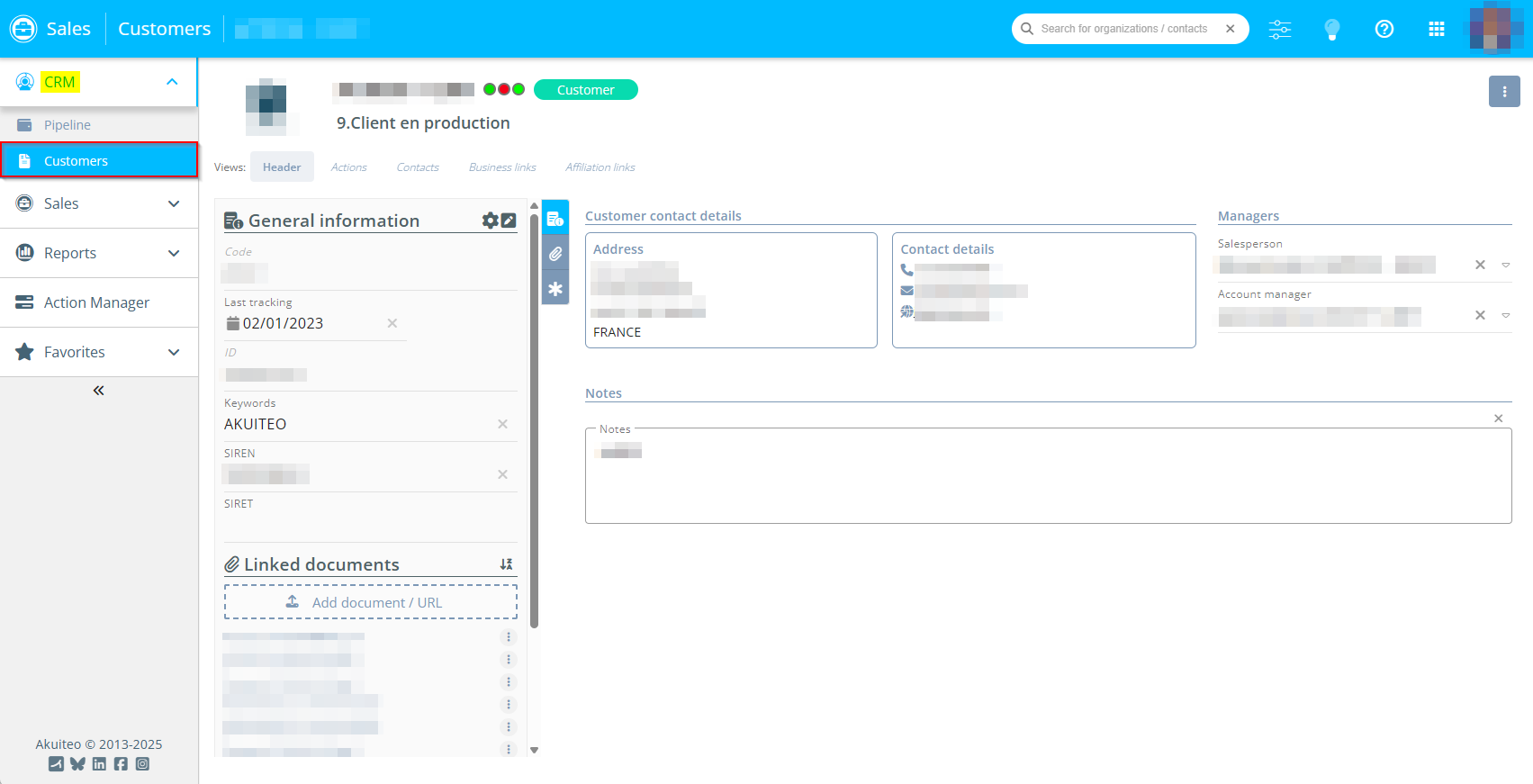Click the search organizations input field

(x=1123, y=29)
